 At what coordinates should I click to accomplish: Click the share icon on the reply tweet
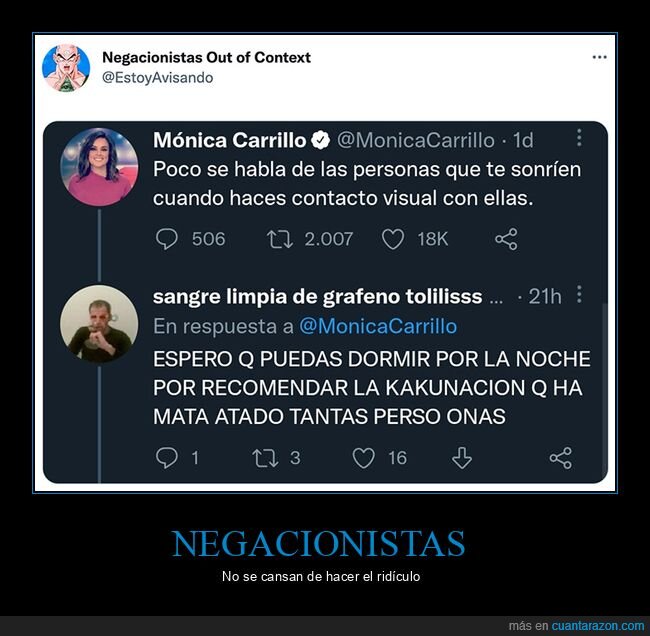coord(560,458)
